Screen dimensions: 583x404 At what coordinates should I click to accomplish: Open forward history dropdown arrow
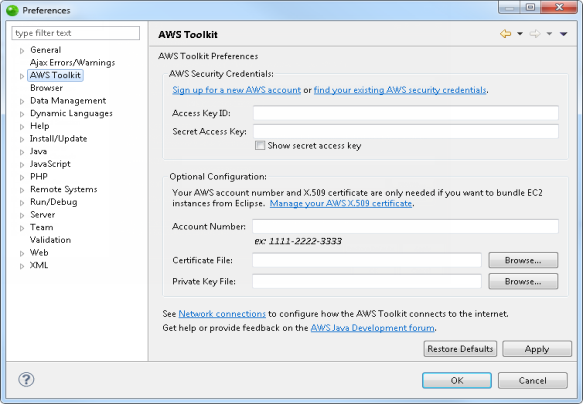549,34
